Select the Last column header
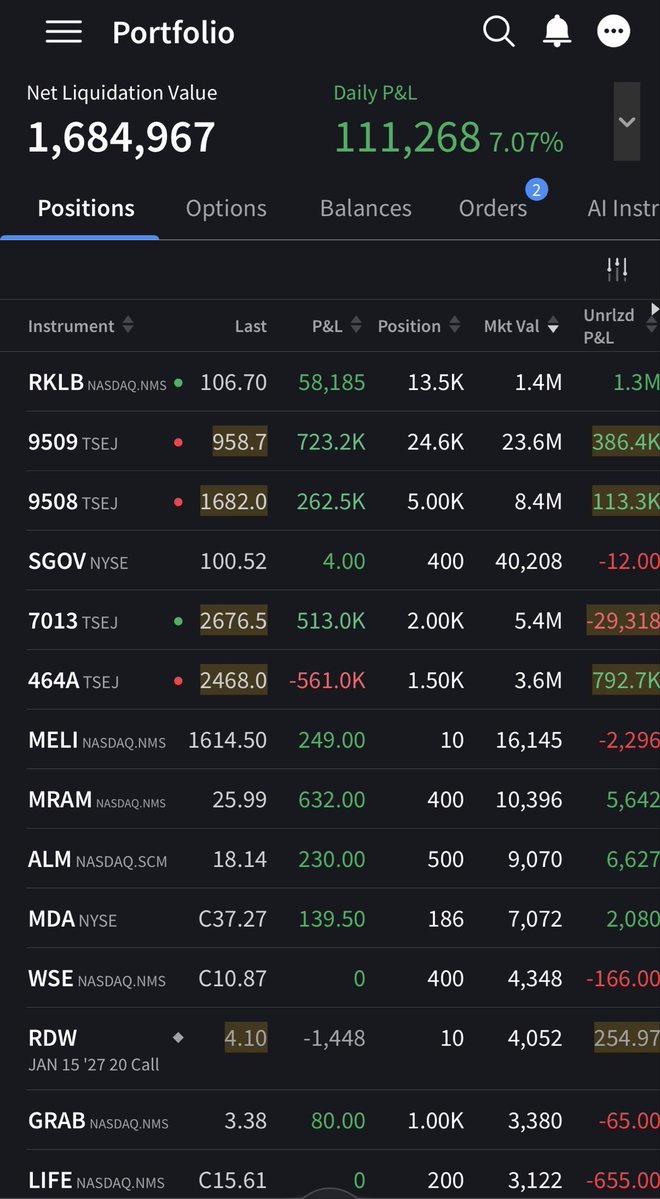 point(251,326)
